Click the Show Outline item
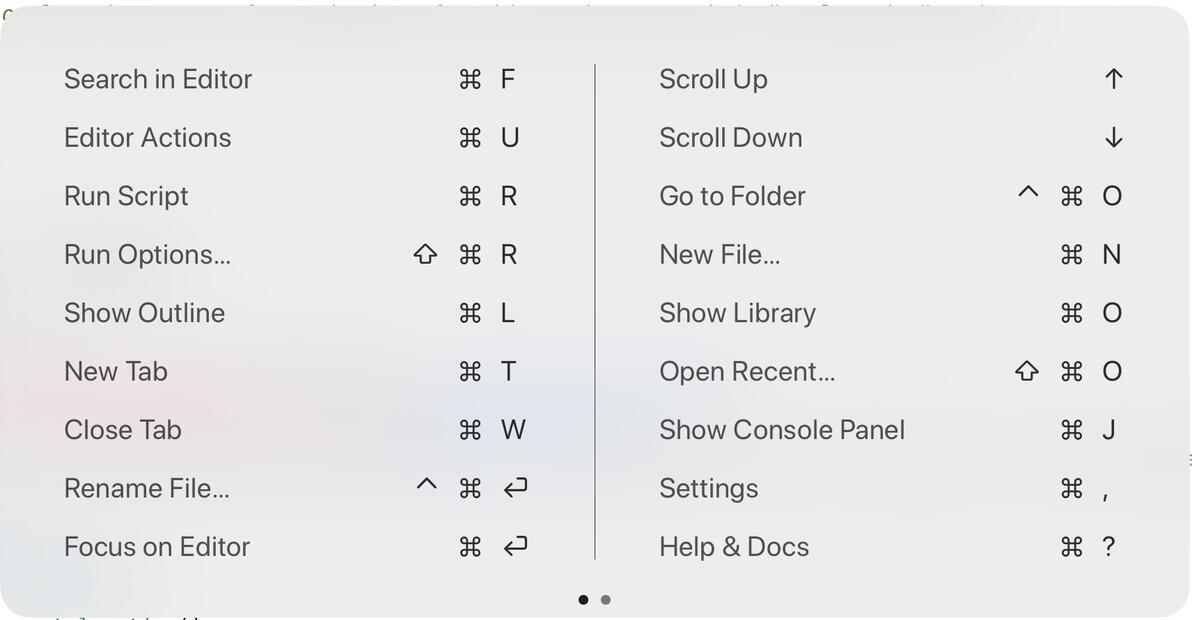 (x=144, y=313)
